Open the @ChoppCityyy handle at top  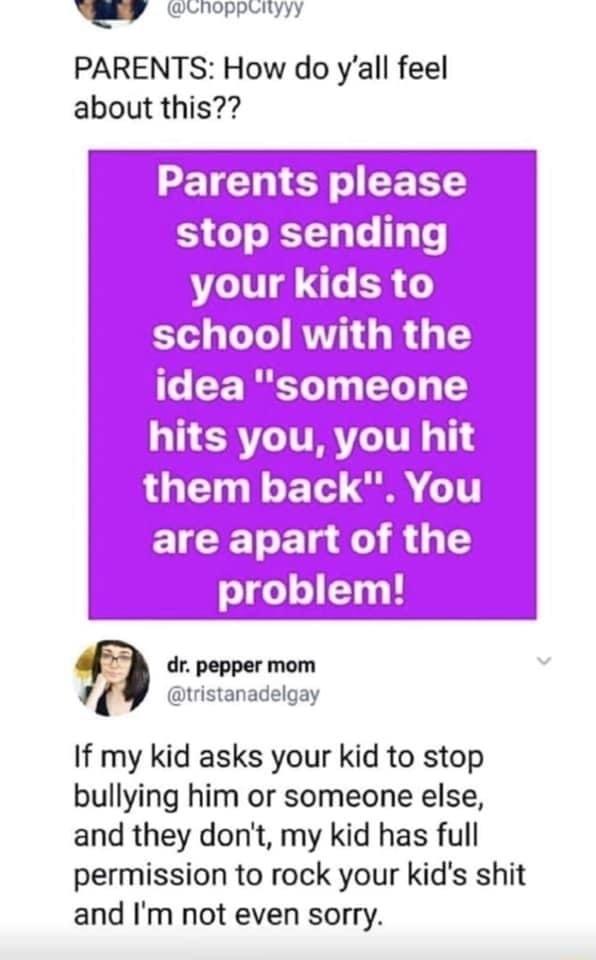pyautogui.click(x=234, y=7)
